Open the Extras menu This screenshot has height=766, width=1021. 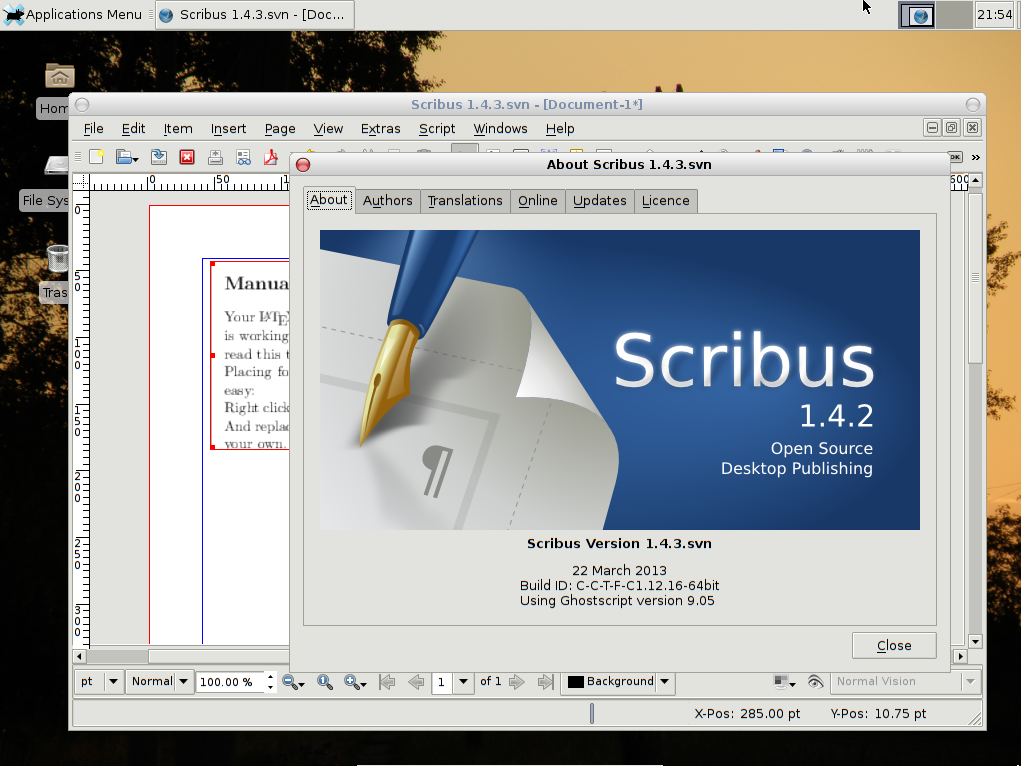click(x=381, y=129)
